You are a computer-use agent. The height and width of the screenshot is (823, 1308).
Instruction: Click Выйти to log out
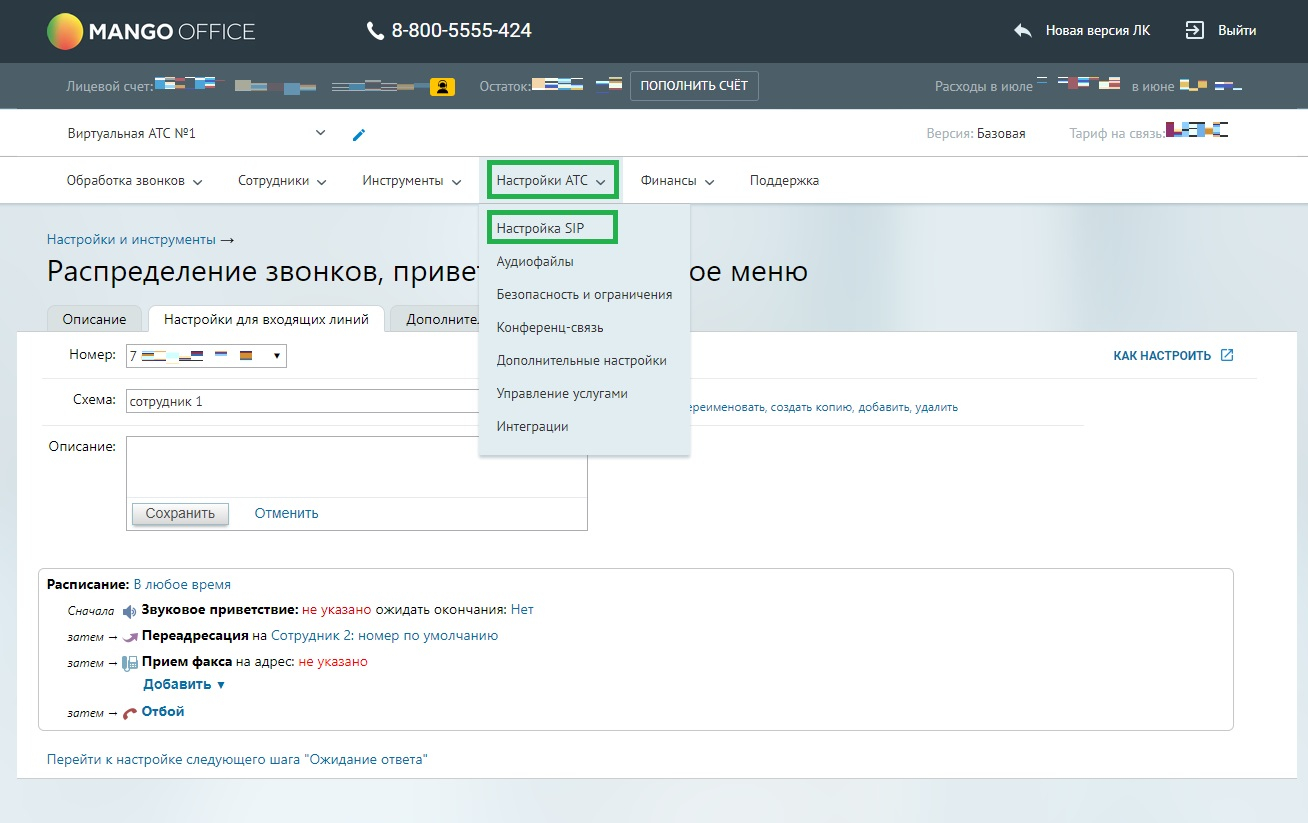click(x=1237, y=31)
